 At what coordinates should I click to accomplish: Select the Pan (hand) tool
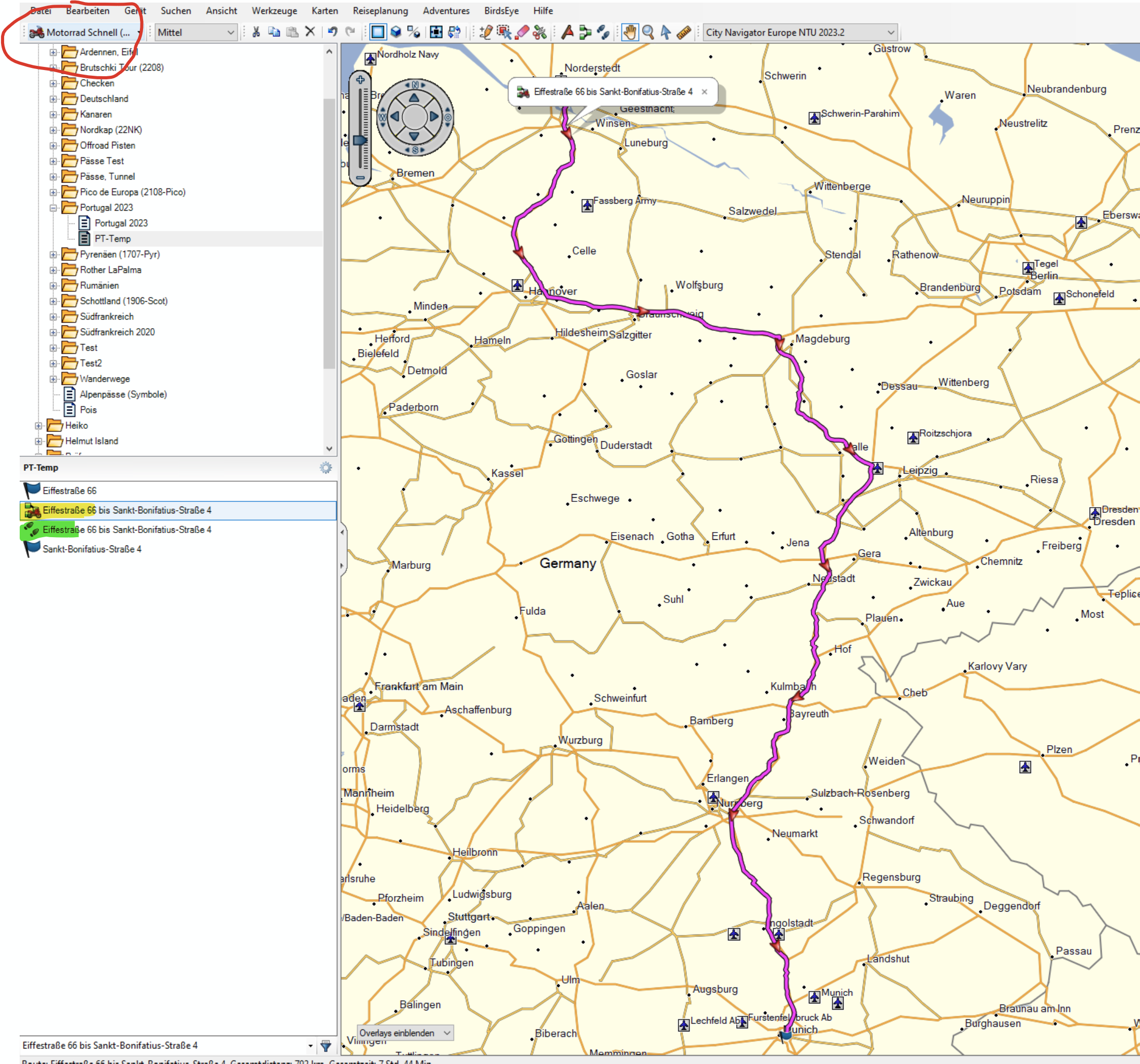(x=630, y=32)
